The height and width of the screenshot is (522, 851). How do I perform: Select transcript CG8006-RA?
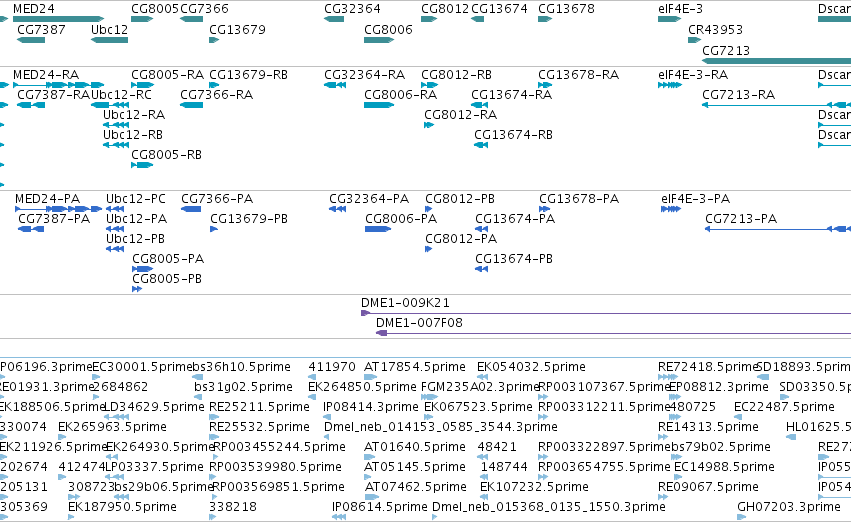point(401,94)
